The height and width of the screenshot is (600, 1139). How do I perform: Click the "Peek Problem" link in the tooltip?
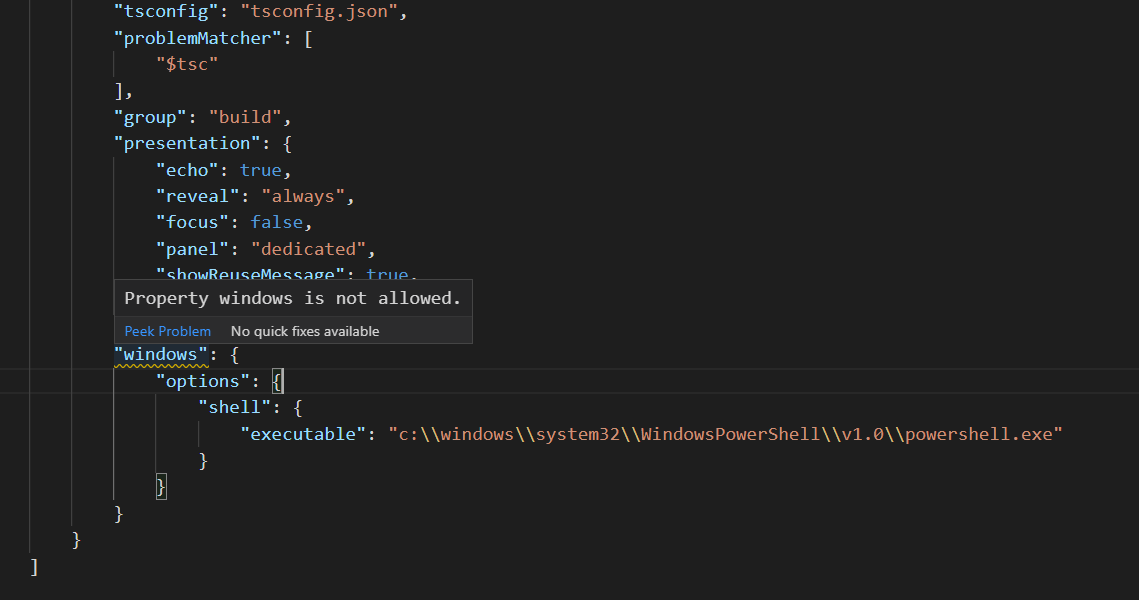tap(167, 331)
